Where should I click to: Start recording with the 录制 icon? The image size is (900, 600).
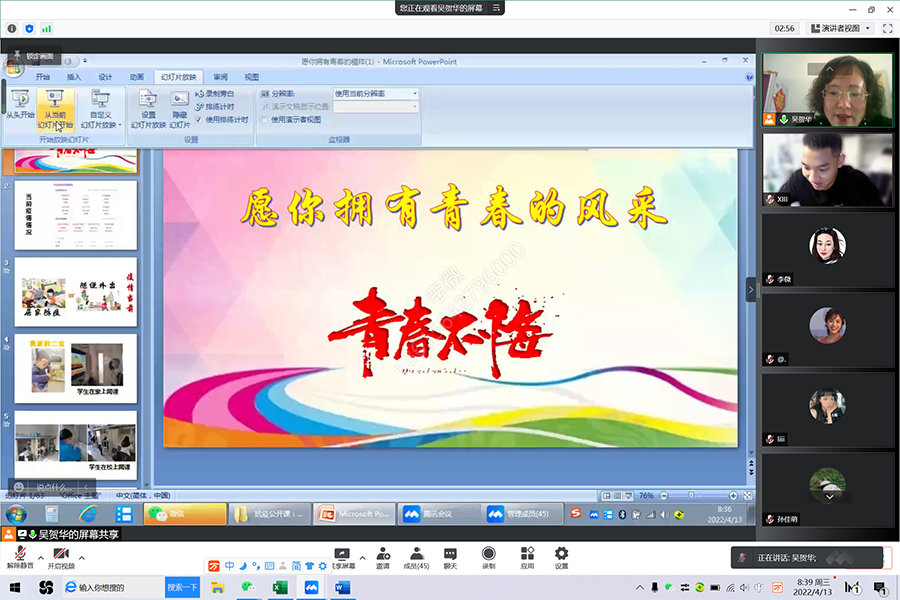488,554
